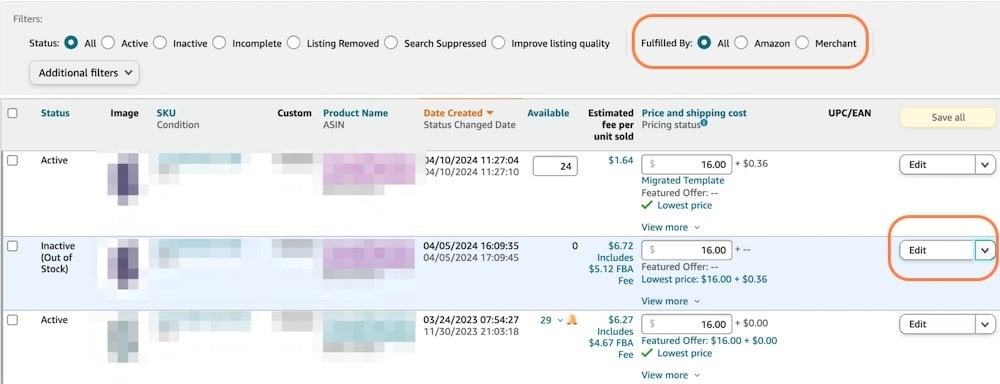The height and width of the screenshot is (384, 1000).
Task: Filter Fulfilled By to Amazon
Action: click(740, 43)
